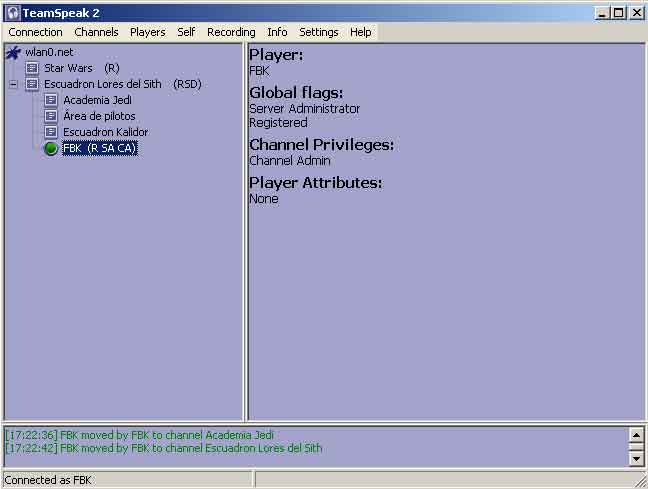The width and height of the screenshot is (648, 489).
Task: Click the 'Global flags:' heading
Action: tap(296, 93)
